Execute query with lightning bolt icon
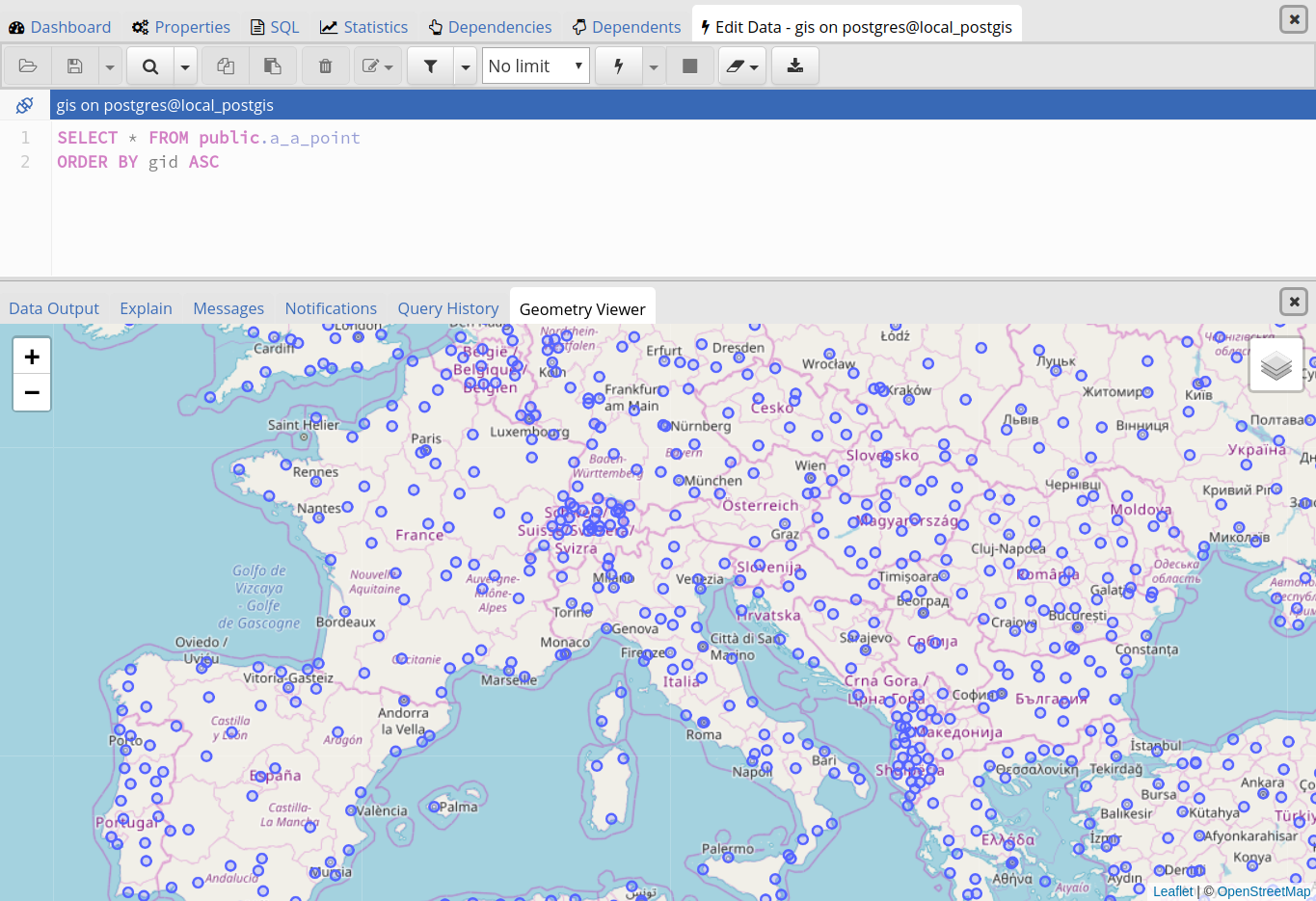 coord(619,66)
